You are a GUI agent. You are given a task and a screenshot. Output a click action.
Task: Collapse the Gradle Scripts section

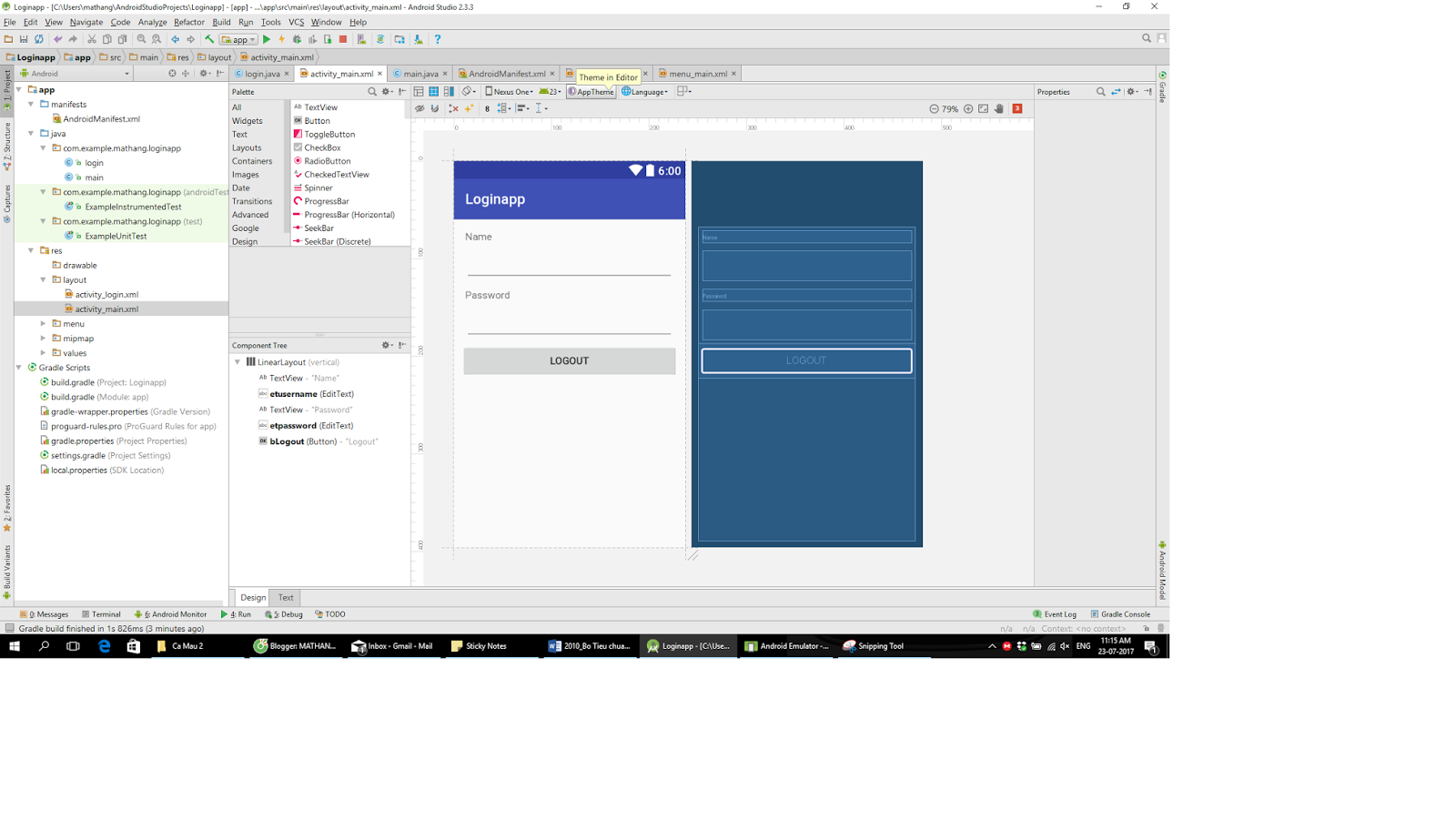click(20, 368)
